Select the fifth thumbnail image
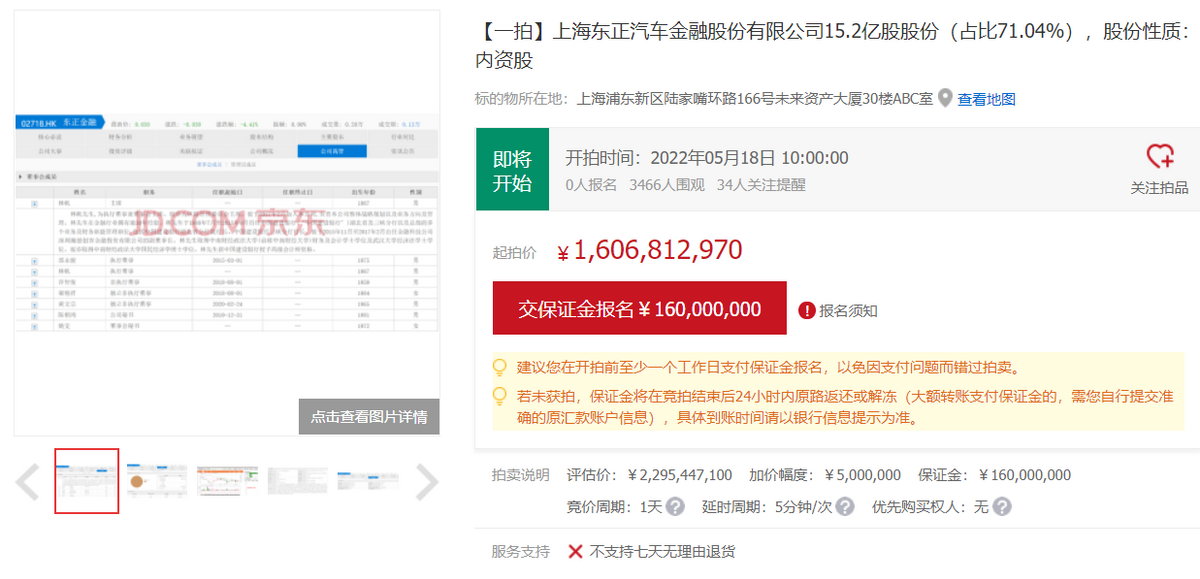Screen dimensions: 1200x579 (367, 481)
